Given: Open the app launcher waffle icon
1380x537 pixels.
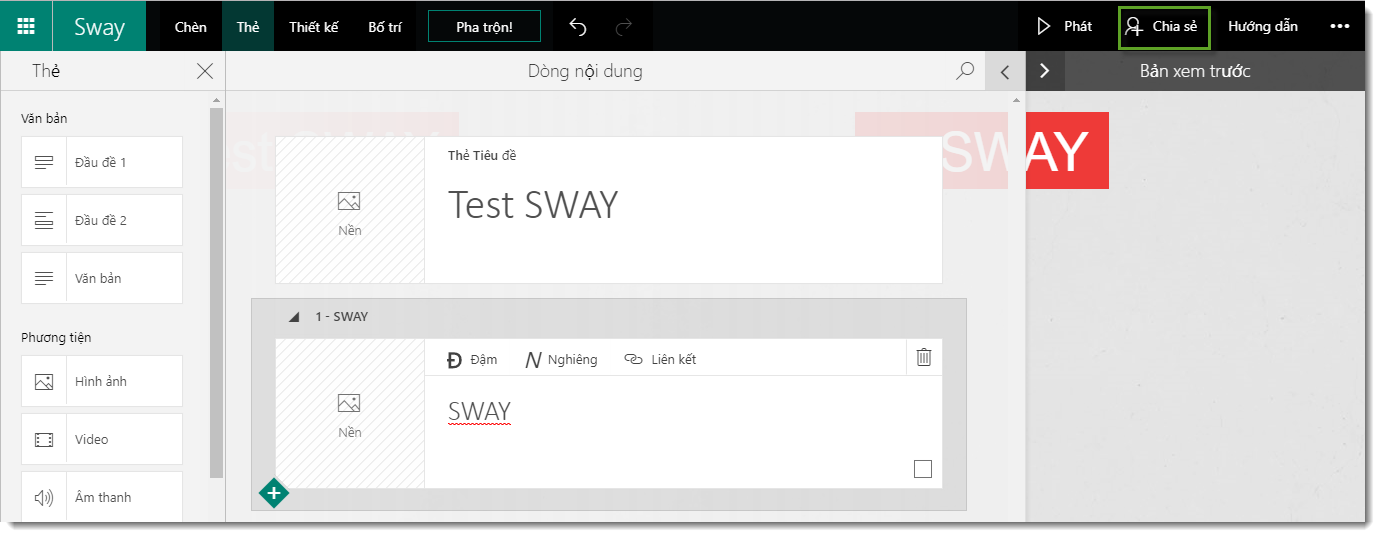Looking at the screenshot, I should coord(26,26).
